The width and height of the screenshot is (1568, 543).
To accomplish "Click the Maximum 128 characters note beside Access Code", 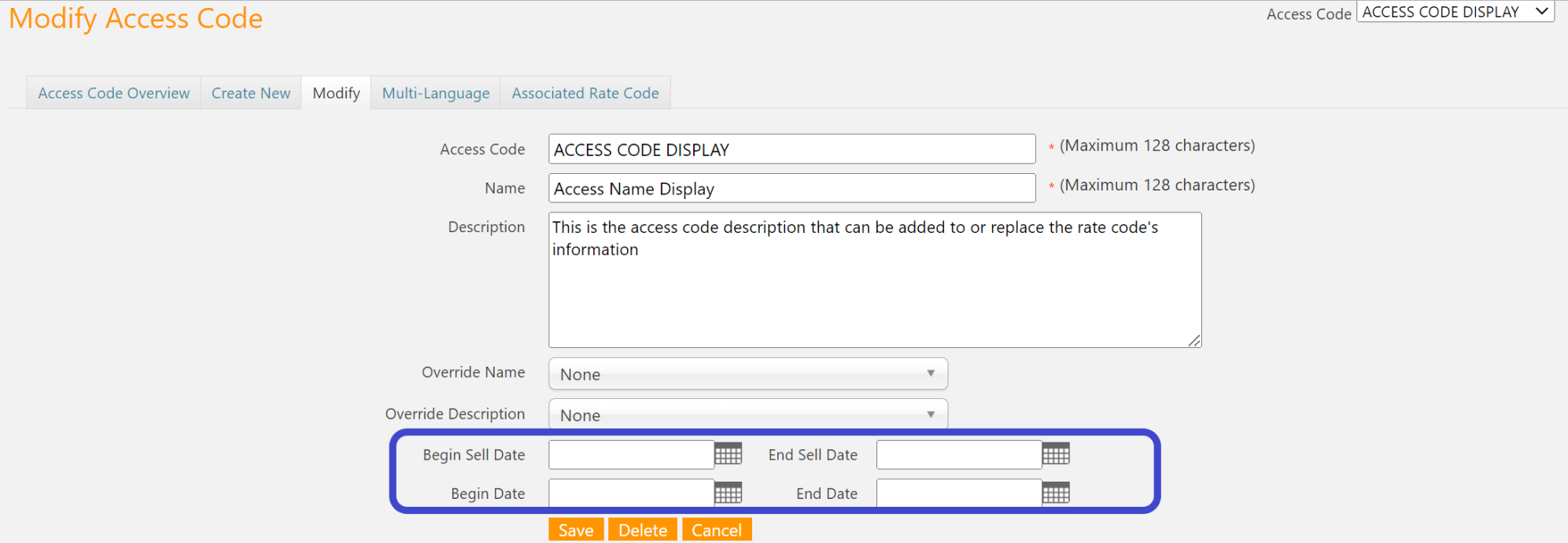I will (x=1157, y=146).
